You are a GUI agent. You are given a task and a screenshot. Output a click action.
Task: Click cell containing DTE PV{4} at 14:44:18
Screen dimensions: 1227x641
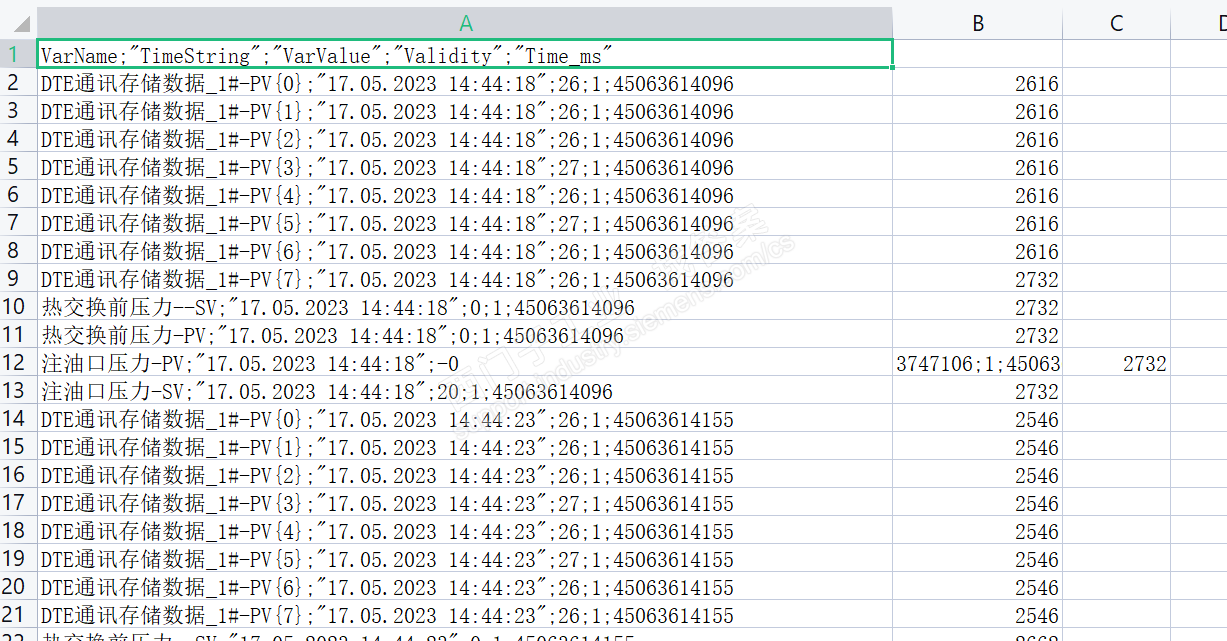(465, 195)
